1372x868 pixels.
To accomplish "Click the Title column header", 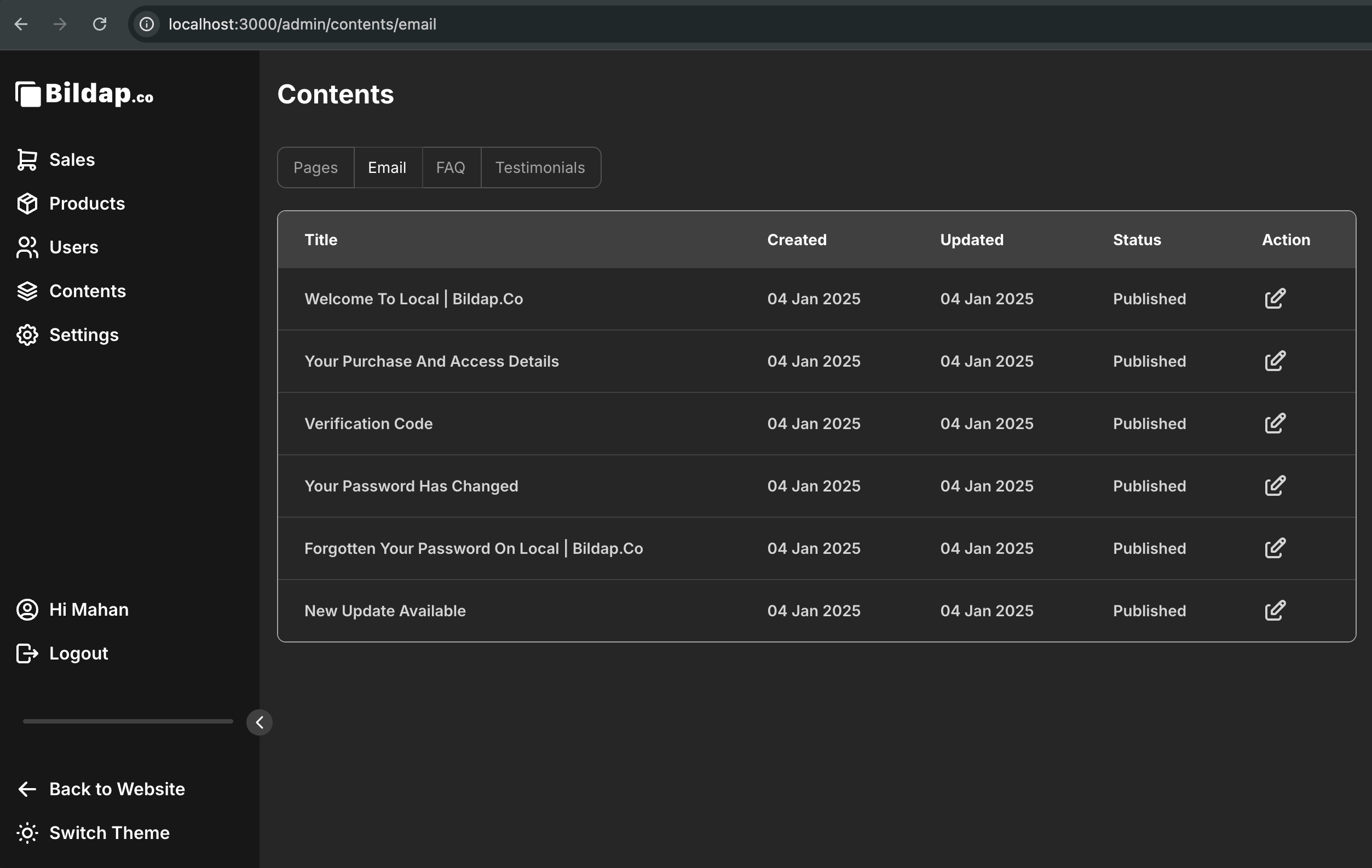I will (x=321, y=240).
